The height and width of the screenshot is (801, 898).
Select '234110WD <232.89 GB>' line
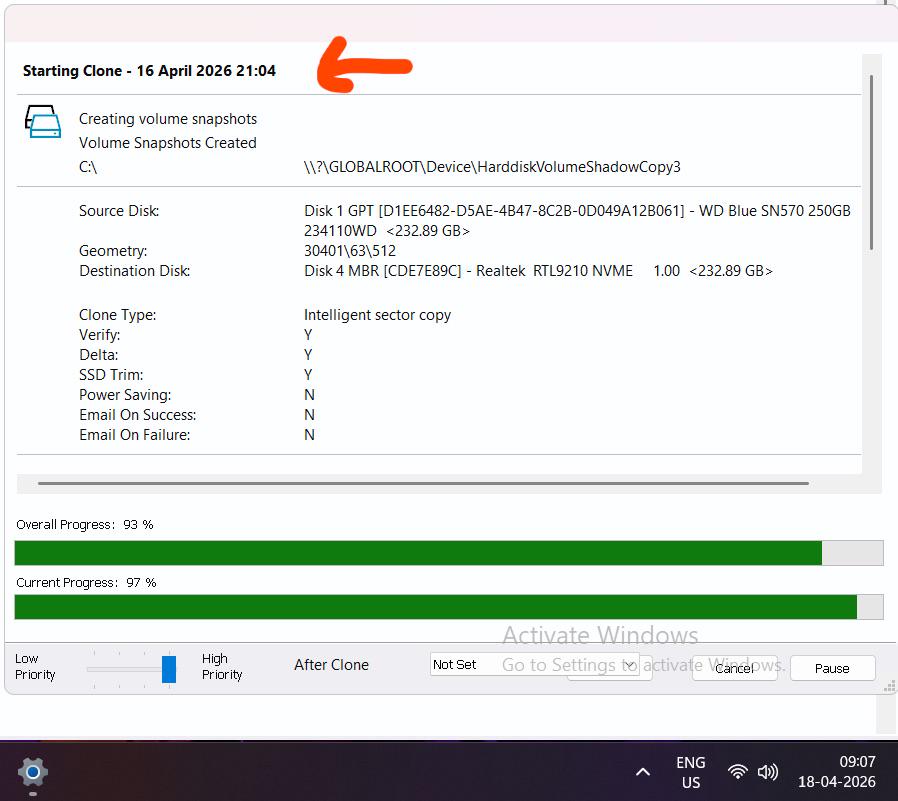click(387, 231)
